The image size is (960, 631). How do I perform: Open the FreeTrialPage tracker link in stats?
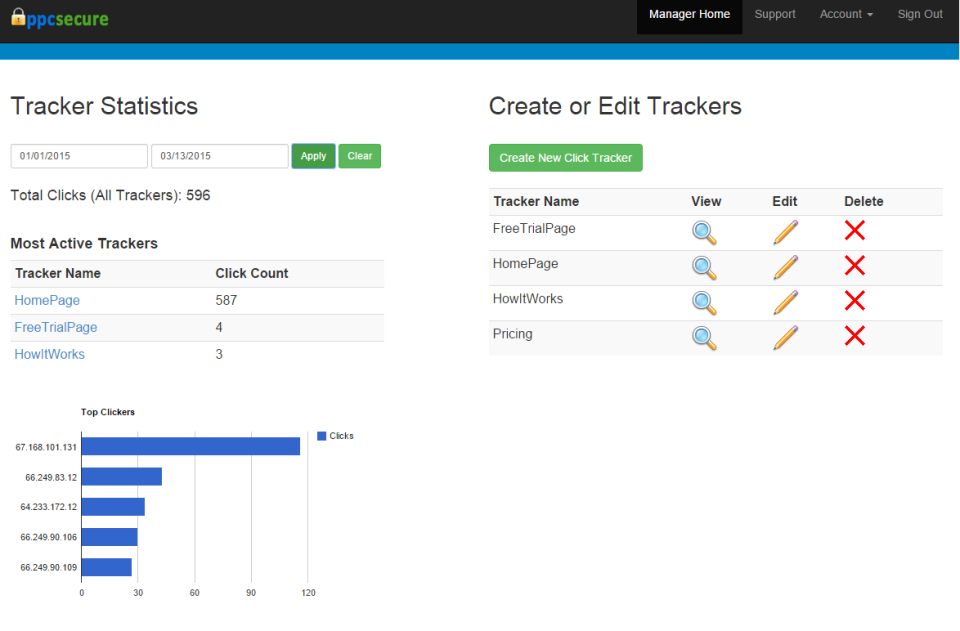(56, 327)
